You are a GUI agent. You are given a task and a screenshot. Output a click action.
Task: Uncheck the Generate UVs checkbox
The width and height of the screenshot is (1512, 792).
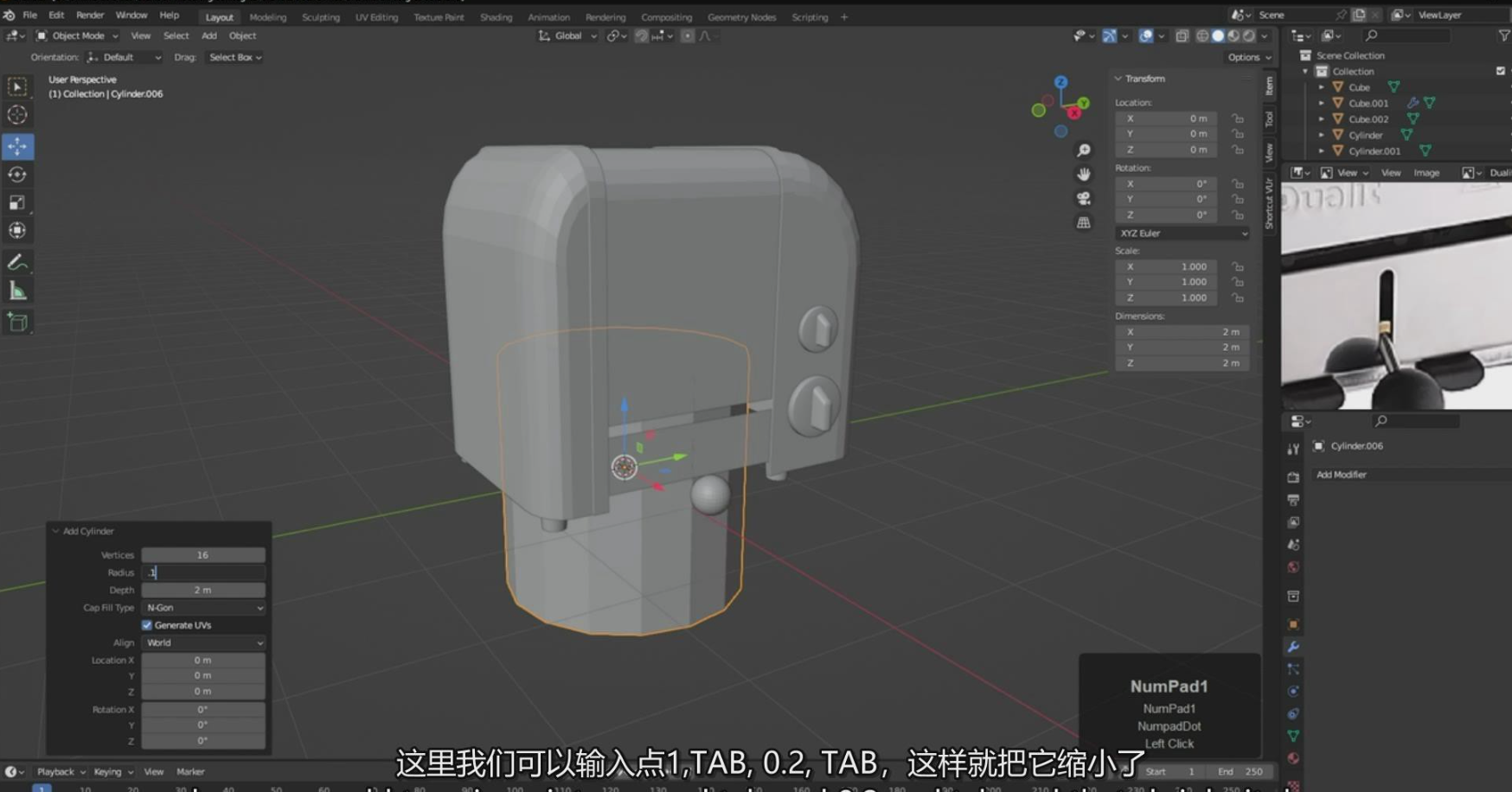click(x=147, y=625)
